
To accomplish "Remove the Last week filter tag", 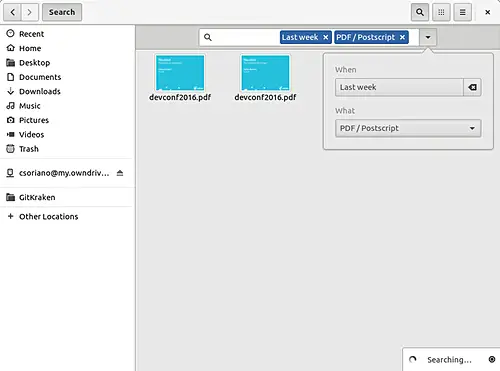I will coord(326,37).
